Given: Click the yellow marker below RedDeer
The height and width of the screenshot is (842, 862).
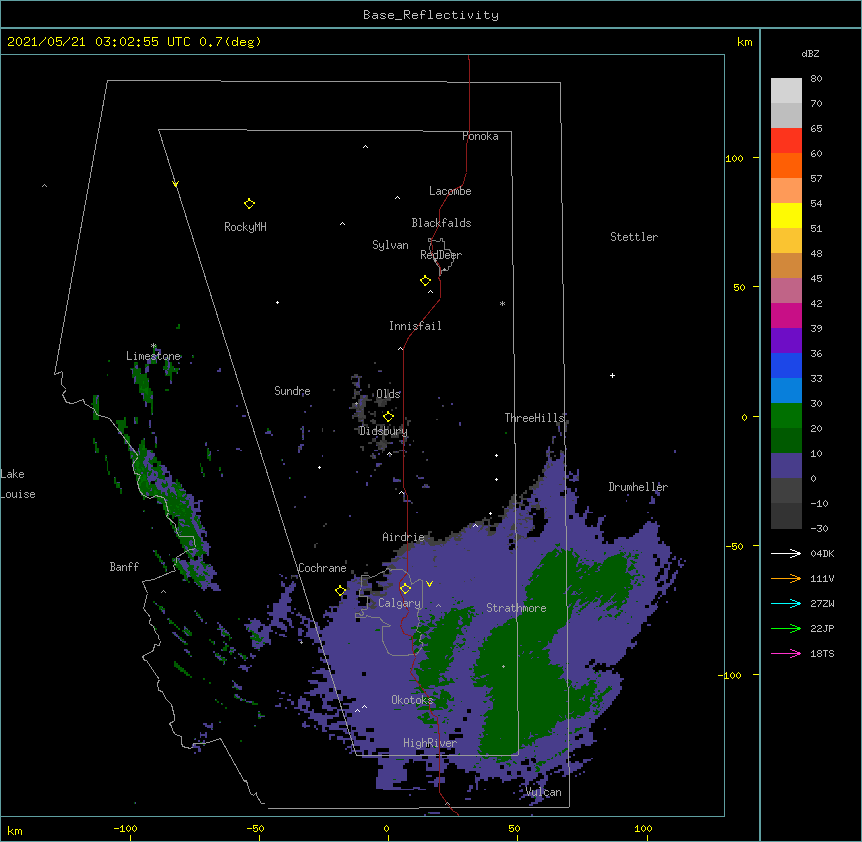Looking at the screenshot, I should [425, 281].
